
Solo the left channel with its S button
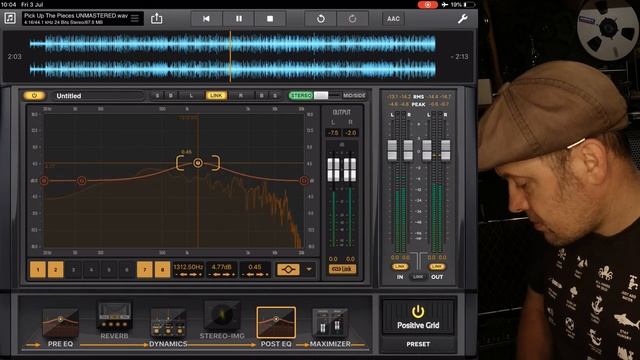click(158, 96)
